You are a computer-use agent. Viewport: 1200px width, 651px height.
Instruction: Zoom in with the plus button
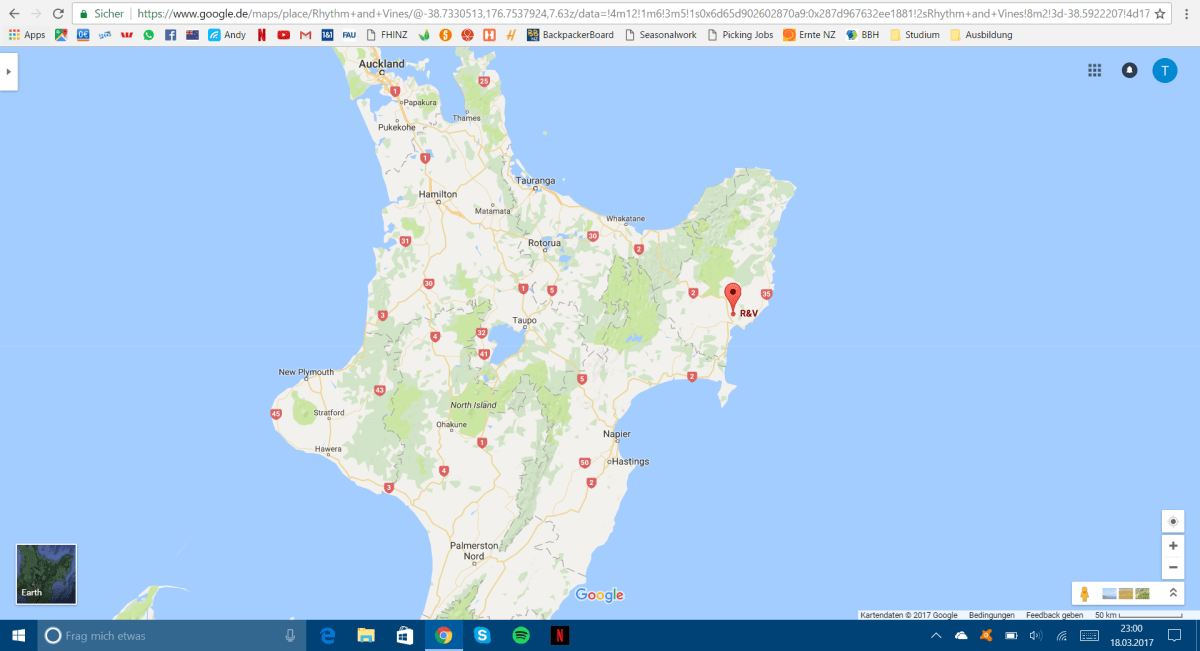(1173, 546)
